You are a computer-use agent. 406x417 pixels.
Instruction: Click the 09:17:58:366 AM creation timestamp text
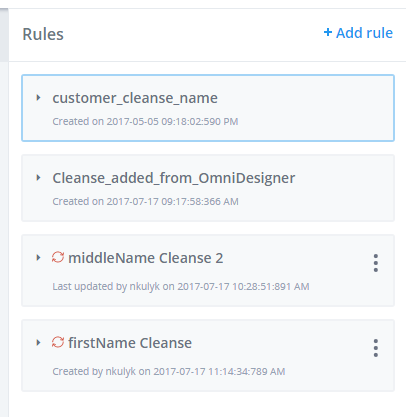[200, 201]
